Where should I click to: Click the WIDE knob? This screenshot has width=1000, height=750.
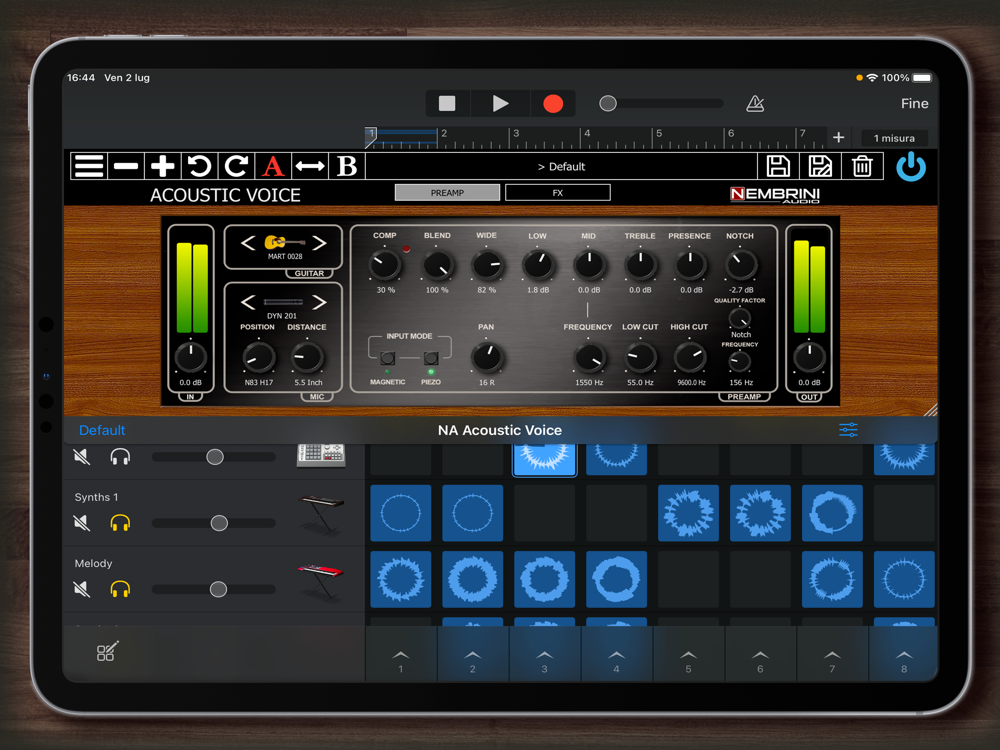pos(487,265)
